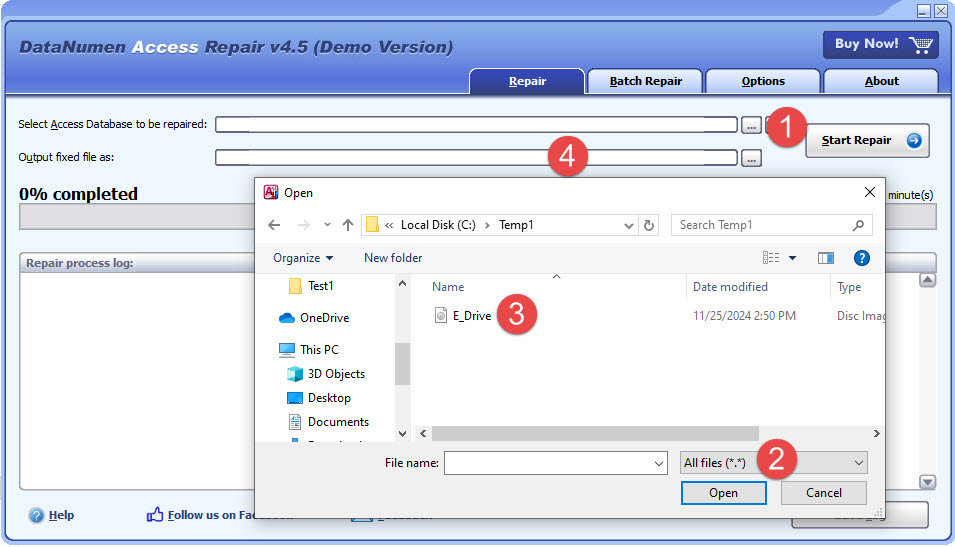Open the Help link
The height and width of the screenshot is (547, 955).
tap(61, 515)
